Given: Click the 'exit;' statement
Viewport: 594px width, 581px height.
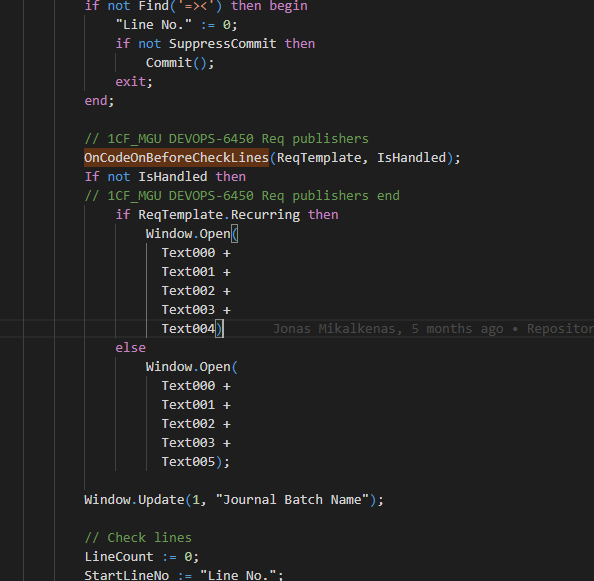Looking at the screenshot, I should (x=134, y=82).
